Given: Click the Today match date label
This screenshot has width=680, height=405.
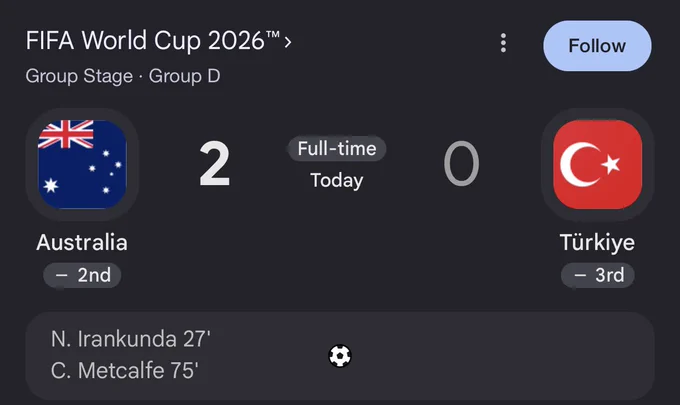Looking at the screenshot, I should pos(337,180).
